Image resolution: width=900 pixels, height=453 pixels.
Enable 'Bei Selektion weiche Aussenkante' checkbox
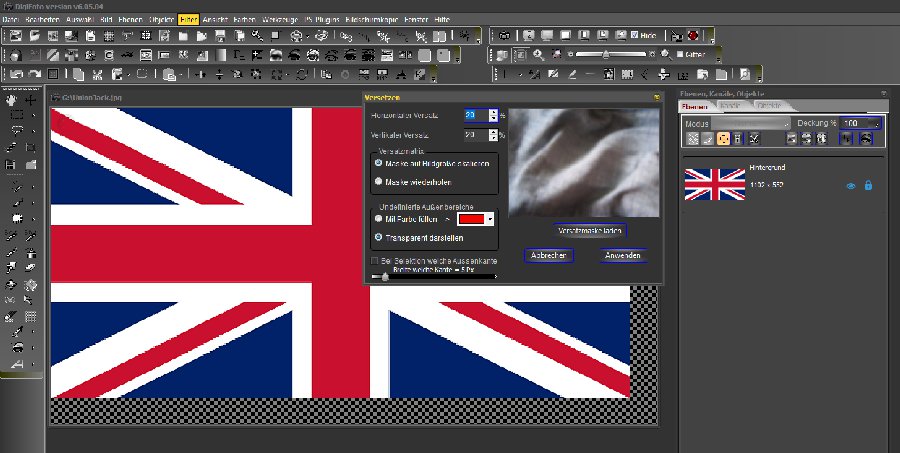coord(375,260)
